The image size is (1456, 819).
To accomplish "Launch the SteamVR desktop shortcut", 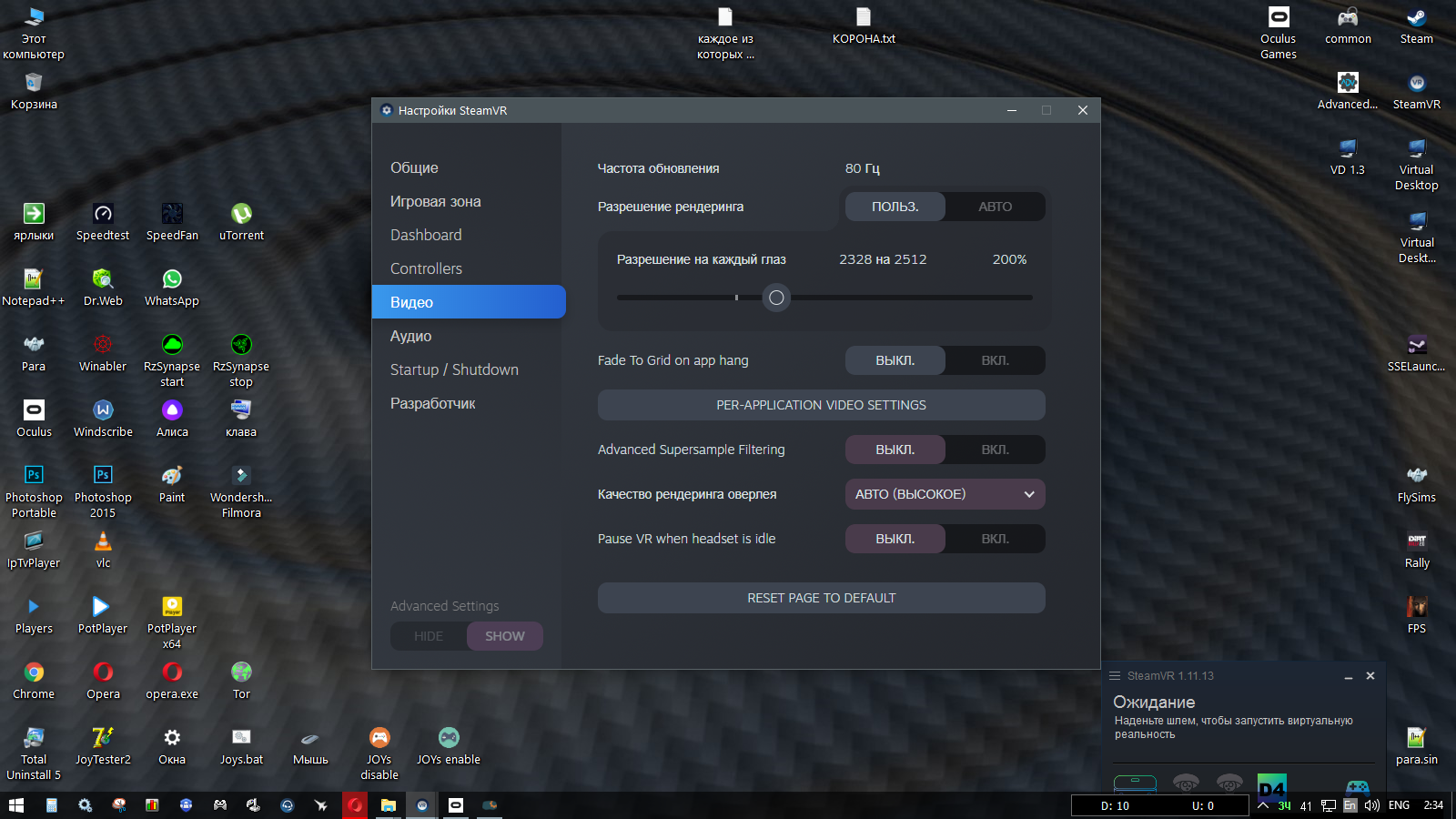I will [x=1416, y=91].
